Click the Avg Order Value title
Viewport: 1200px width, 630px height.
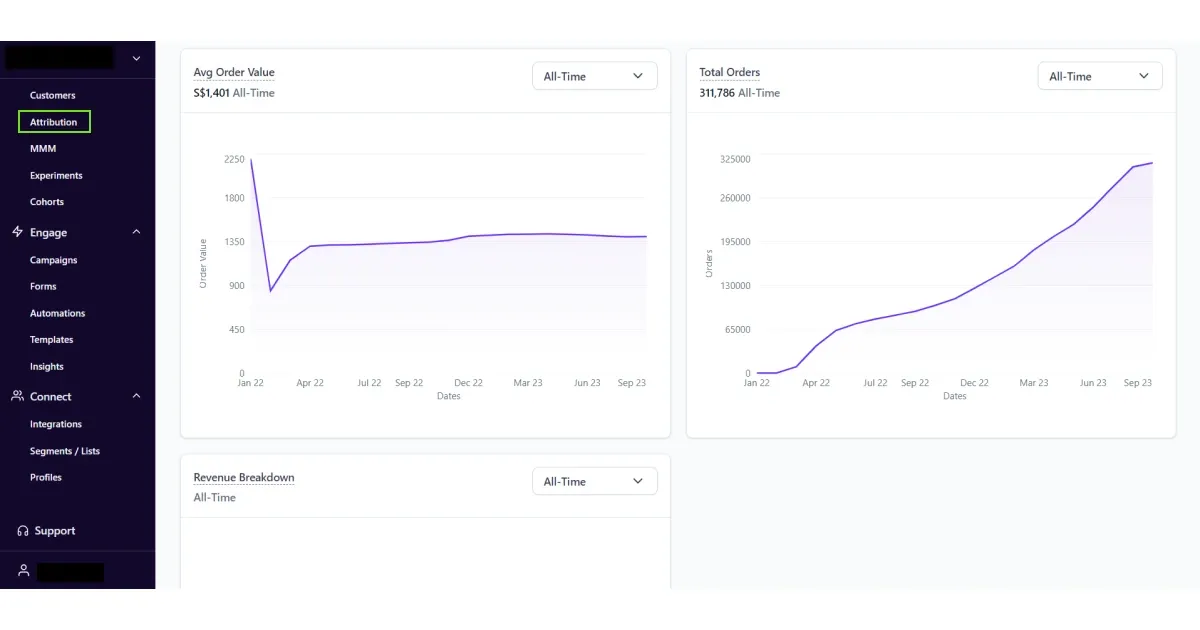pos(234,72)
